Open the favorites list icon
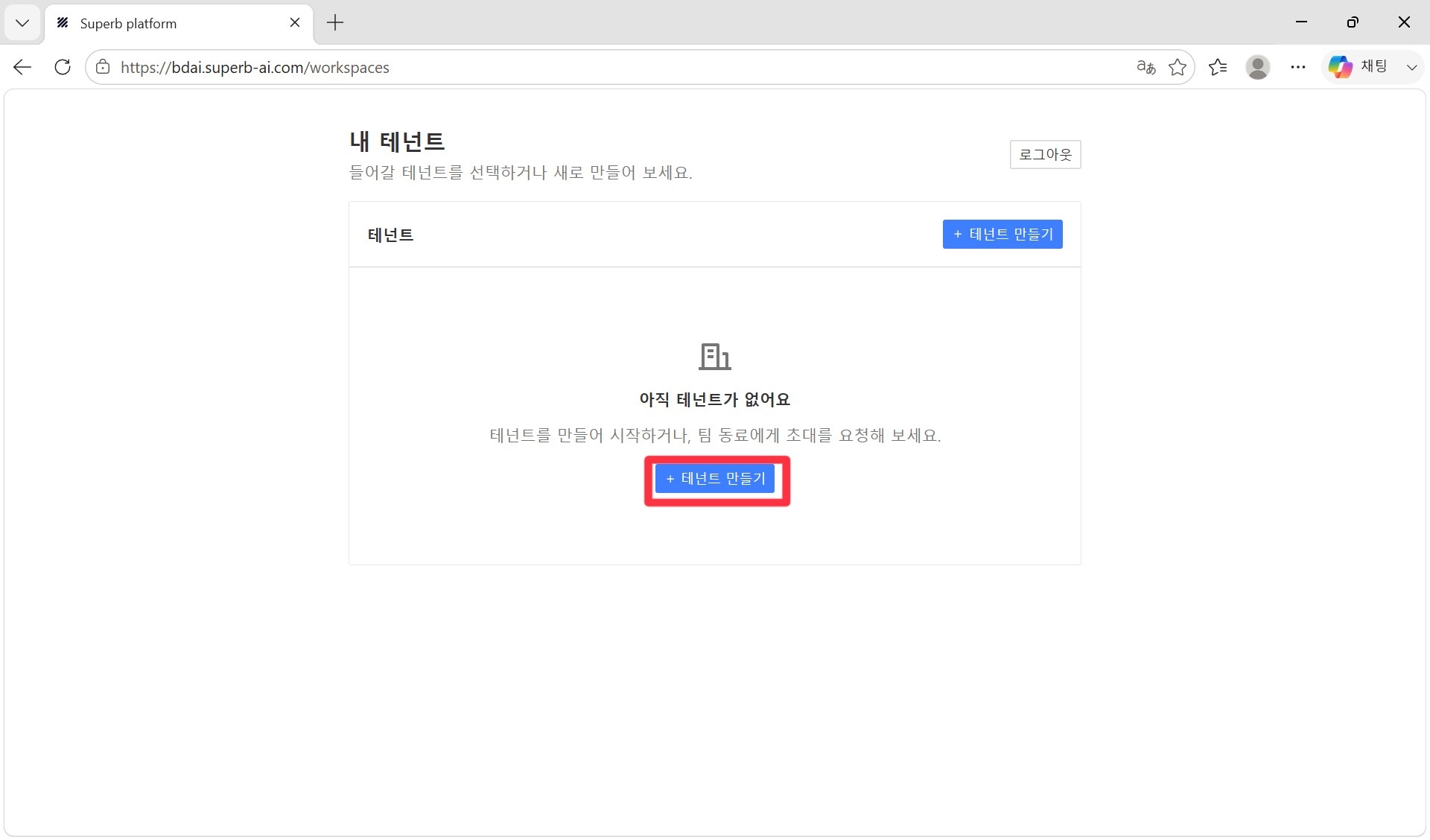Screen dimensions: 1430x840 click(1218, 67)
